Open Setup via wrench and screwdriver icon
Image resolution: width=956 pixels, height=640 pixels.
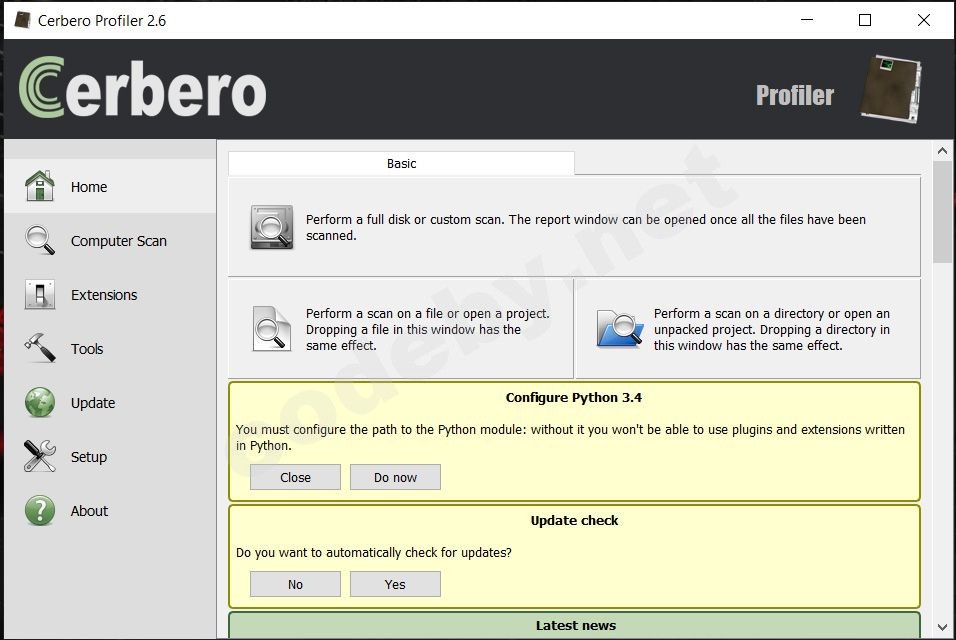tap(40, 456)
